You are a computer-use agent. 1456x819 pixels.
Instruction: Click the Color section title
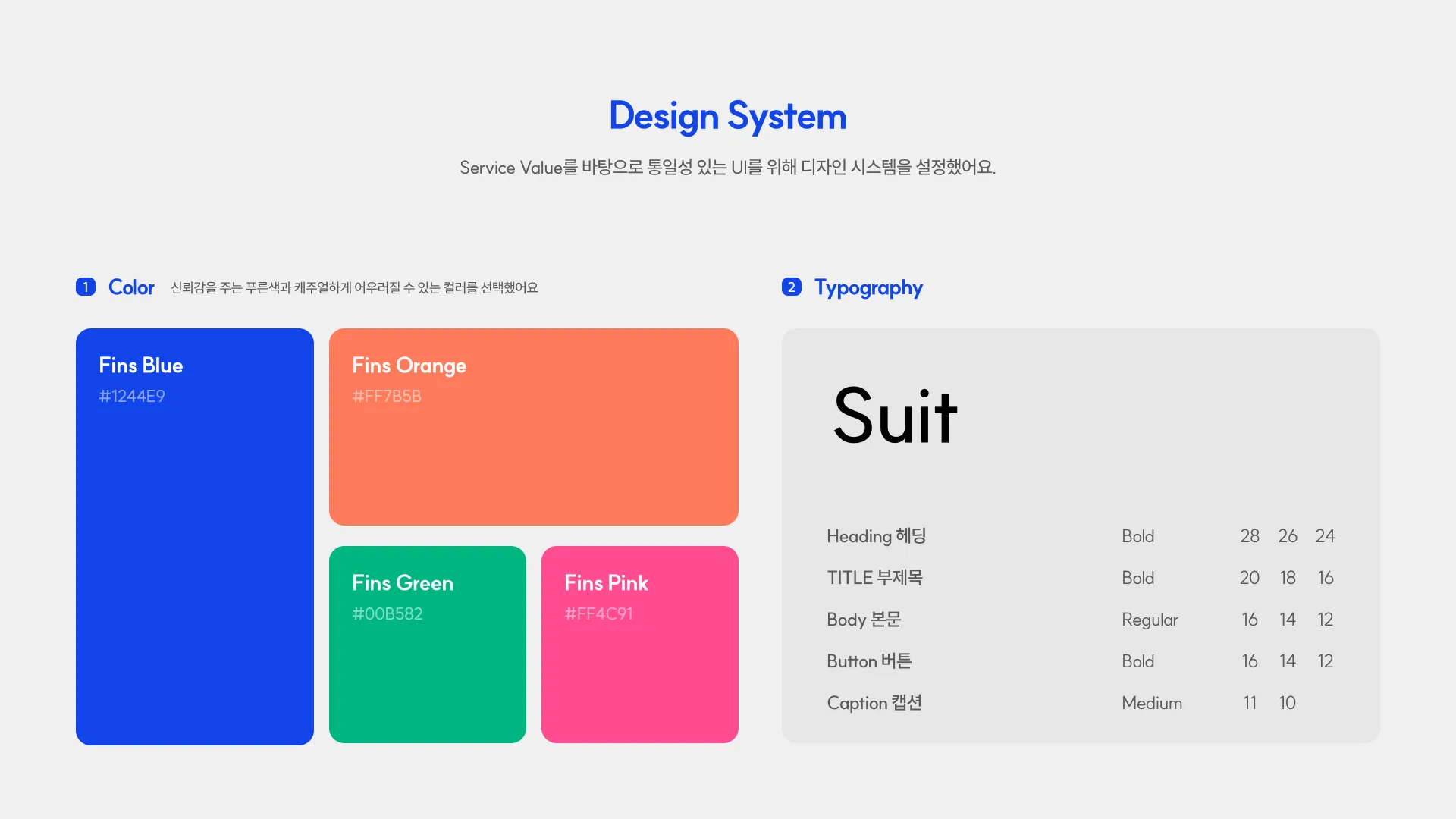tap(131, 287)
